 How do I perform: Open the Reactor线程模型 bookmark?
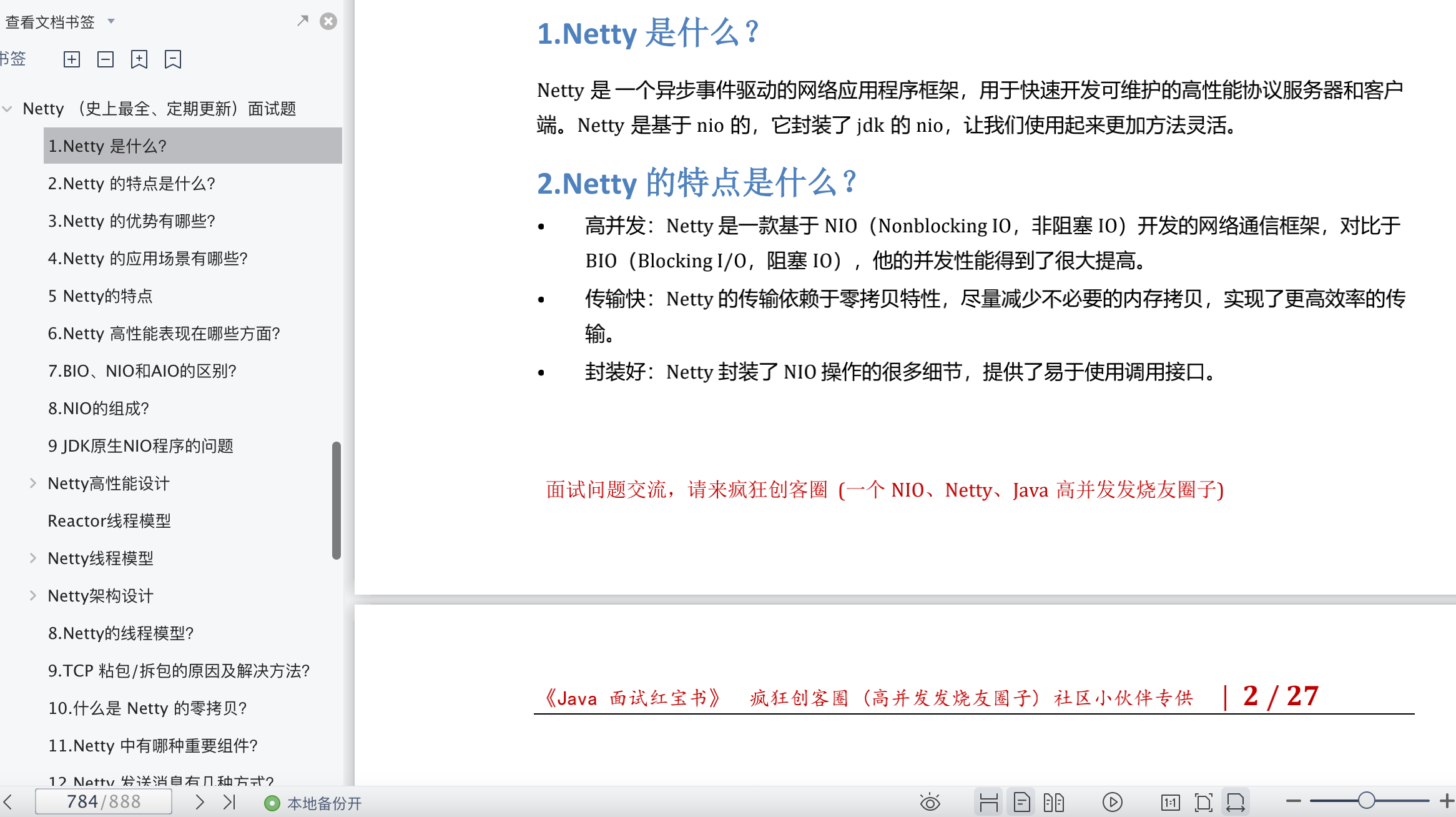(109, 520)
